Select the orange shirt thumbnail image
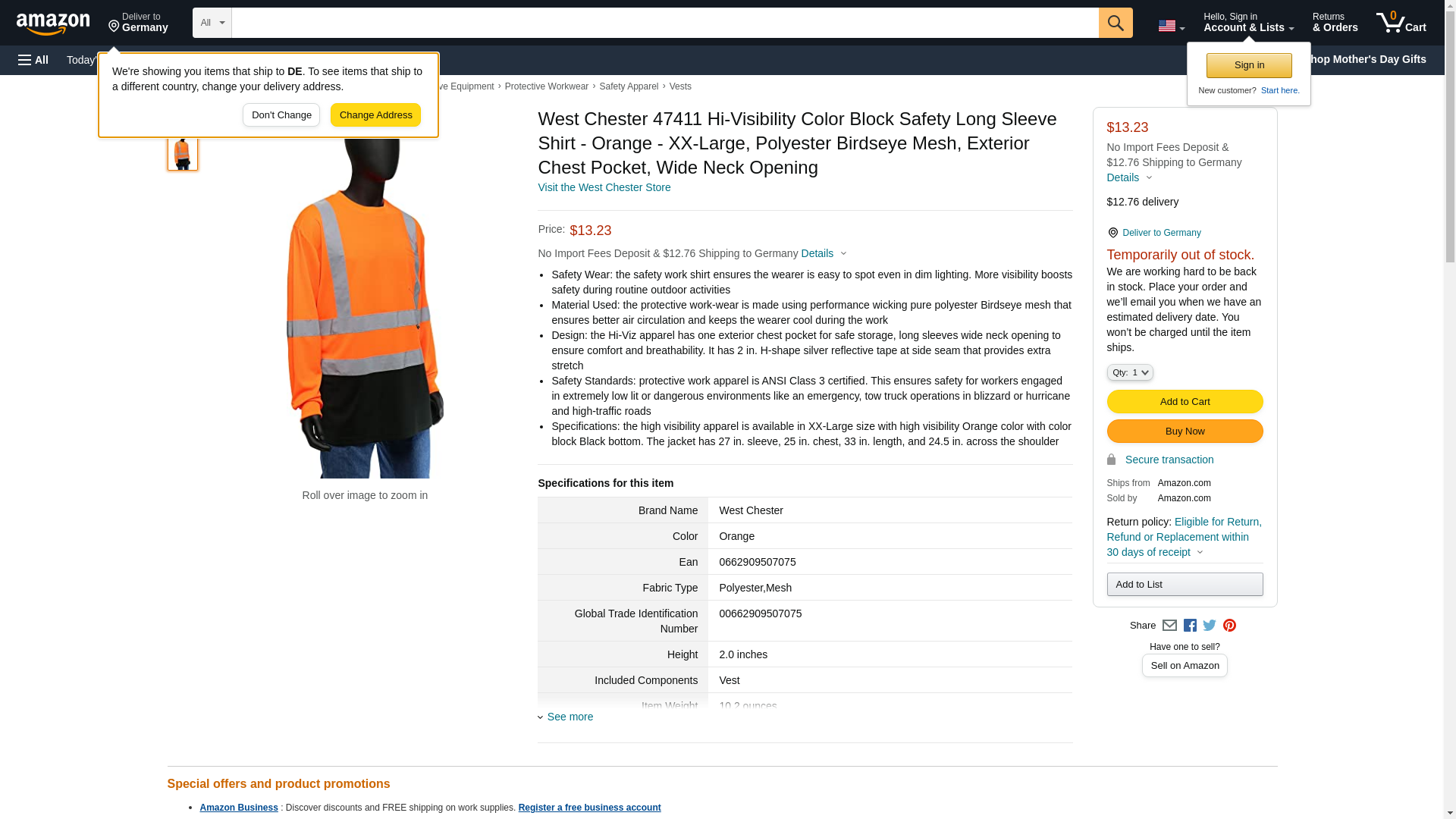 [182, 152]
